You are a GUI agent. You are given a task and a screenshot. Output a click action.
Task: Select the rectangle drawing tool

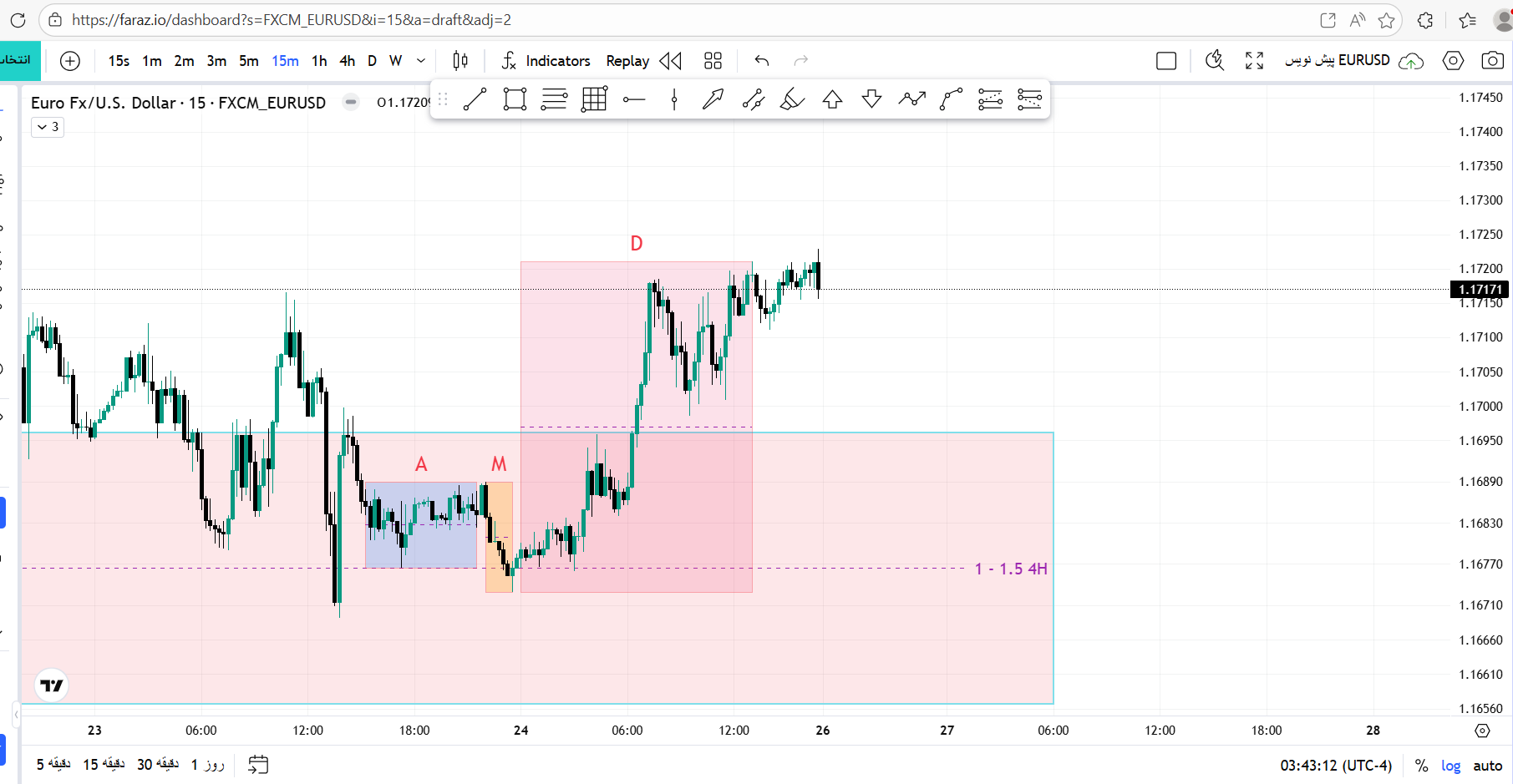pyautogui.click(x=515, y=100)
